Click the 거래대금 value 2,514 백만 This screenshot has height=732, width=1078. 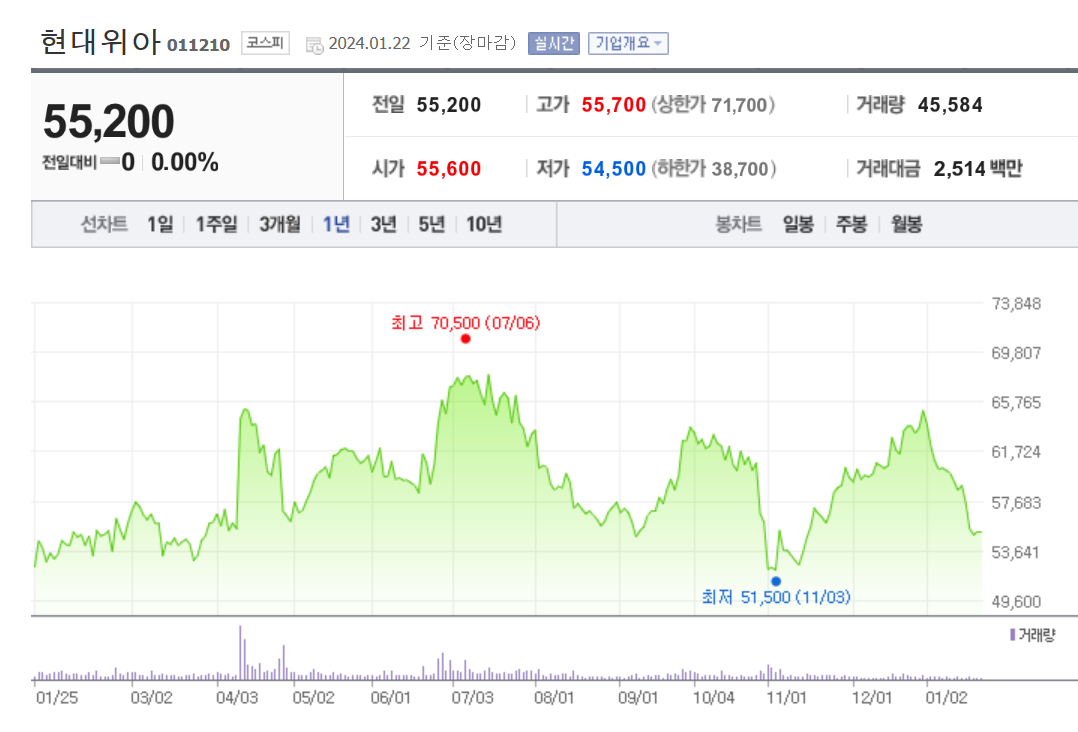(978, 168)
